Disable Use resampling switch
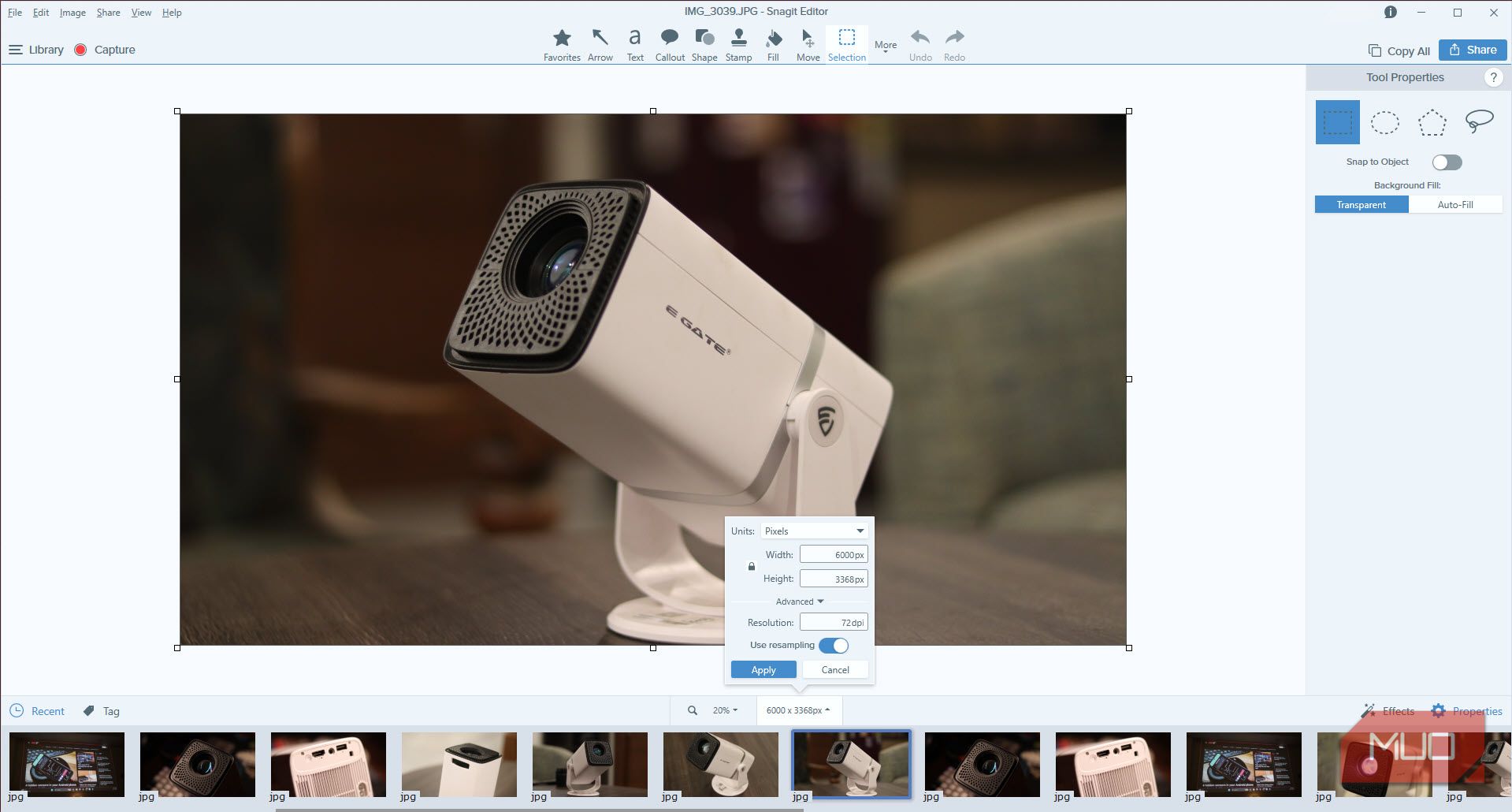The height and width of the screenshot is (812, 1512). point(834,646)
